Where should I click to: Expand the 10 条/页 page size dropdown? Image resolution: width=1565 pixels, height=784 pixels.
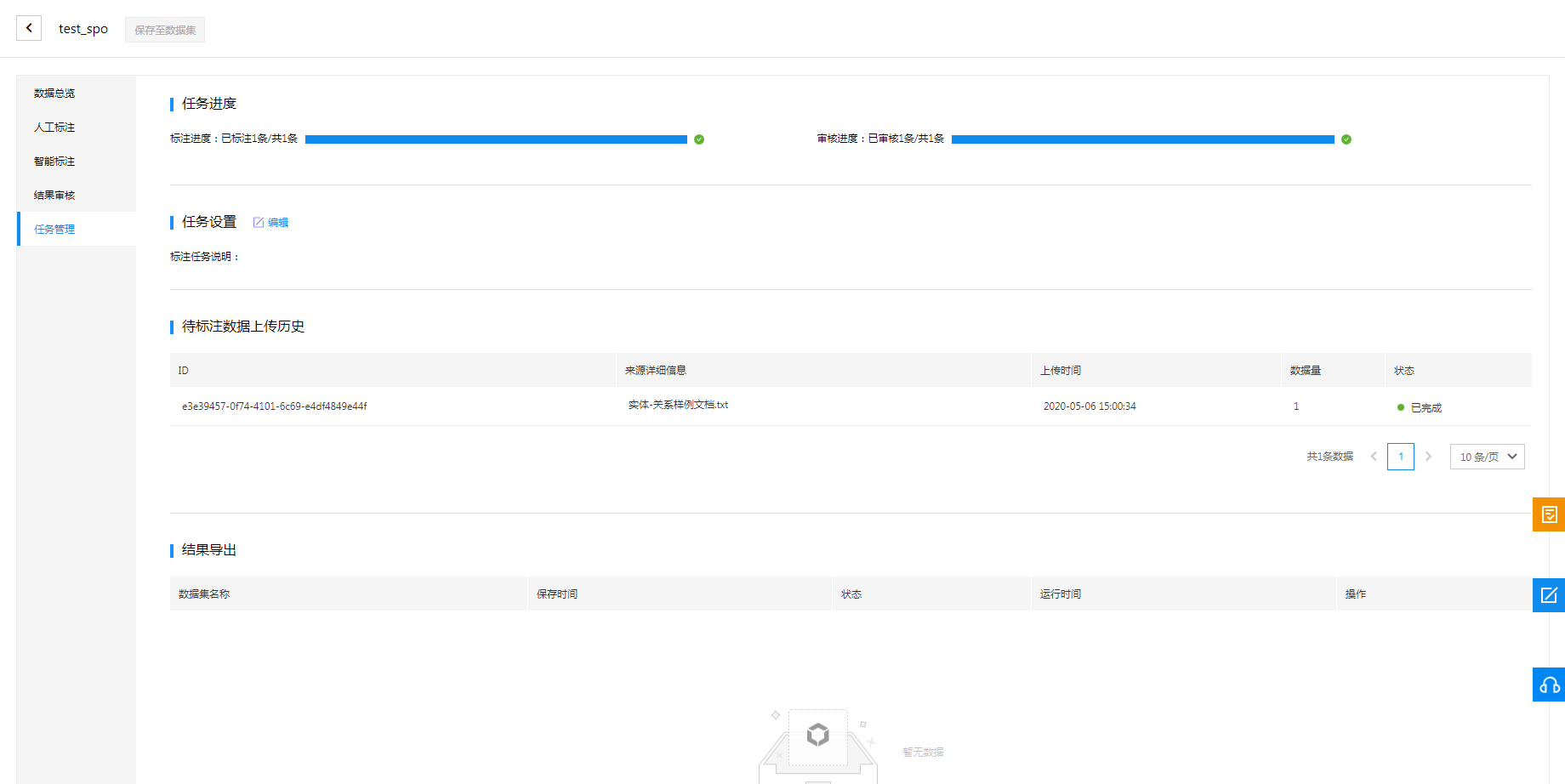point(1487,457)
